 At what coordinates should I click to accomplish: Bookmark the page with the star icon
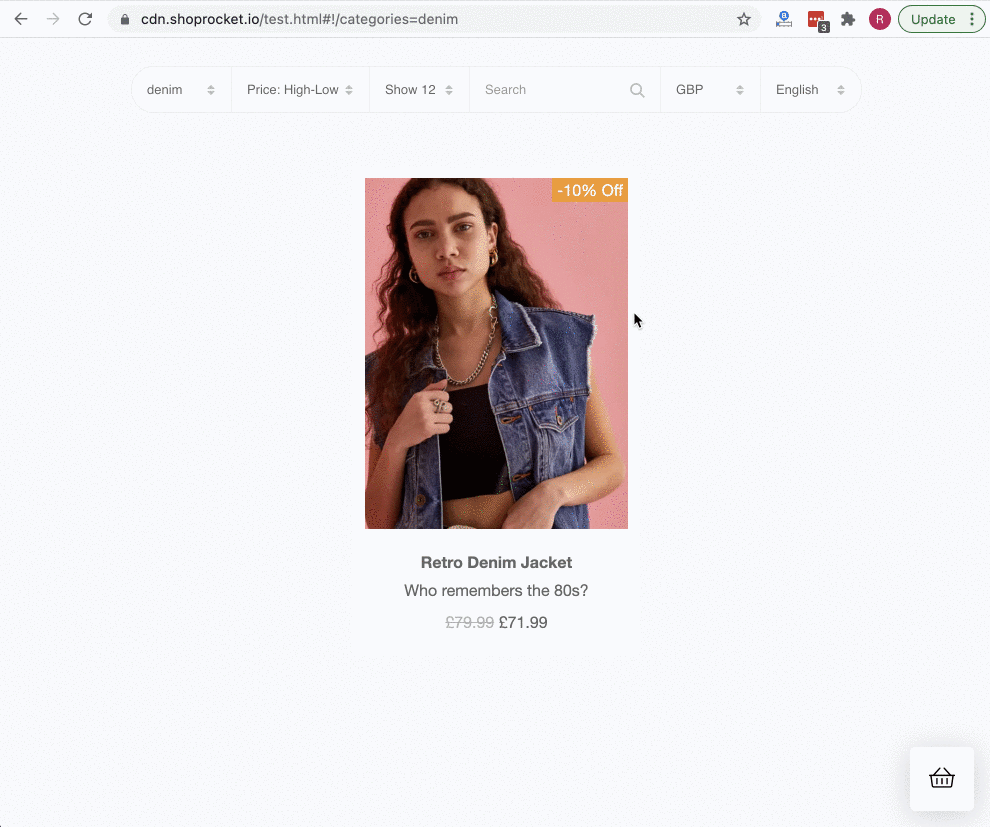click(x=744, y=19)
